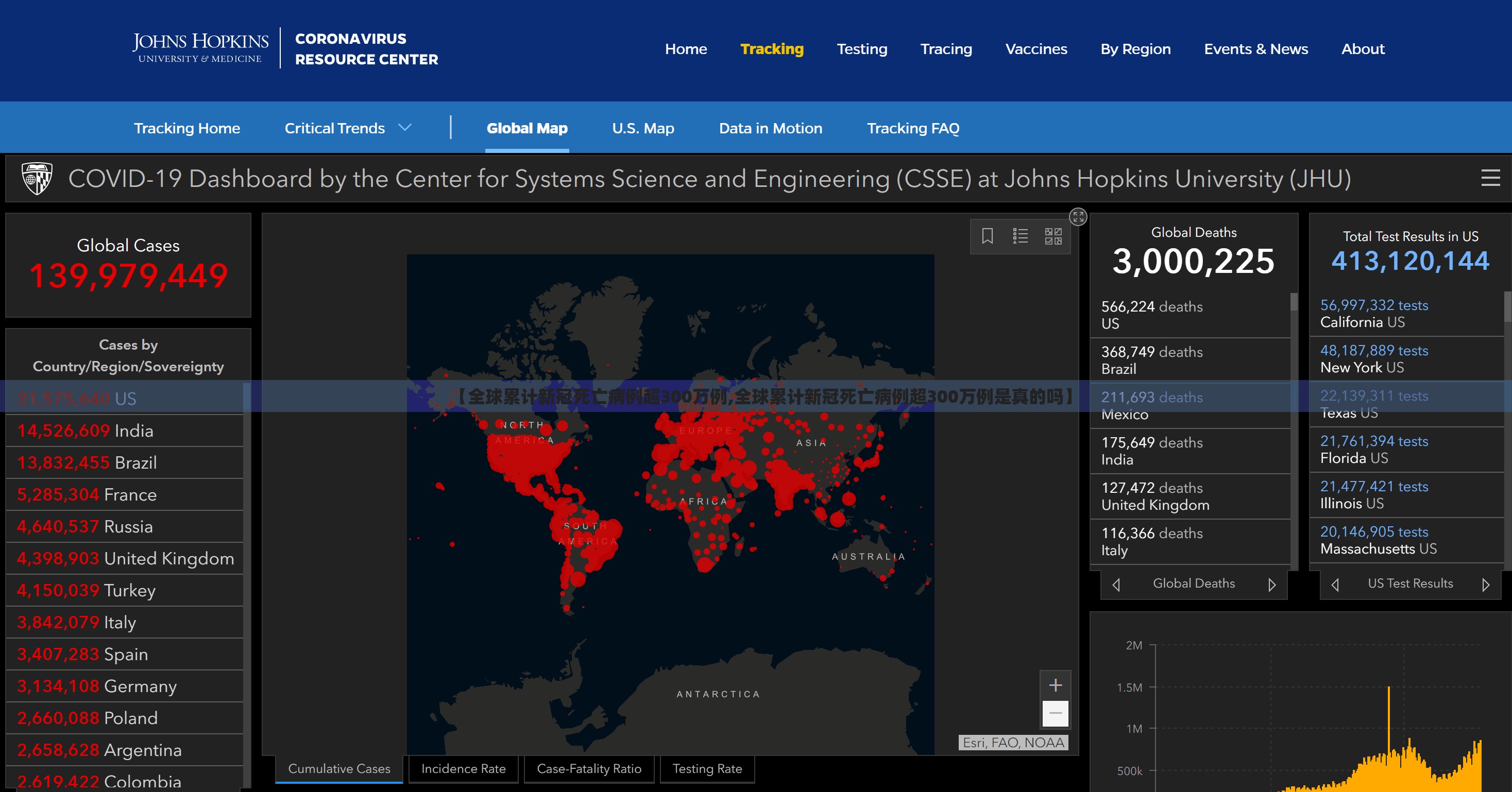This screenshot has height=792, width=1512.
Task: Select the Incidence Rate map tab
Action: point(463,768)
